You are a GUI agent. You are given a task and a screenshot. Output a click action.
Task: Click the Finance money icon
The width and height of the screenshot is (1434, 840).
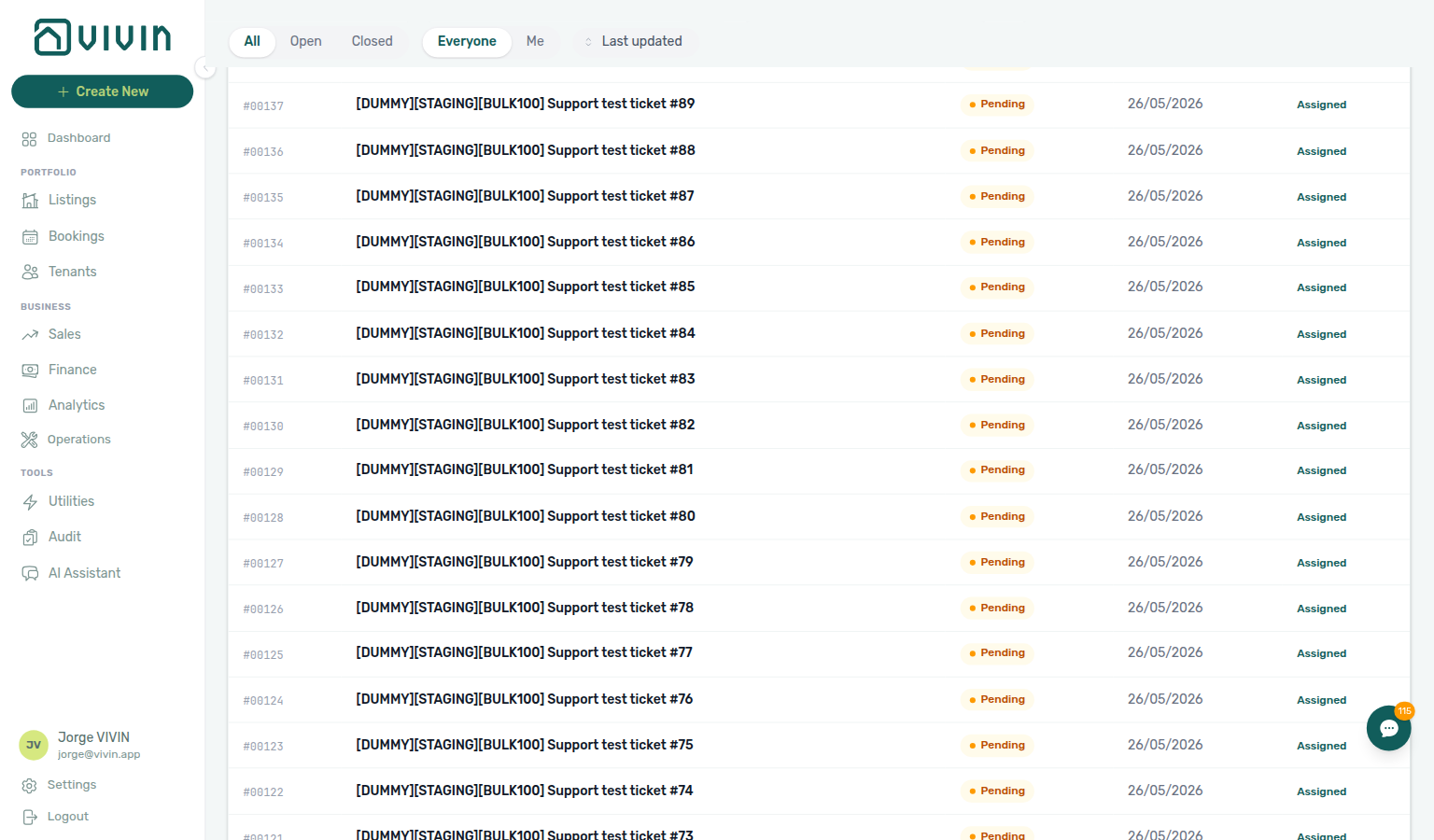[x=30, y=371]
